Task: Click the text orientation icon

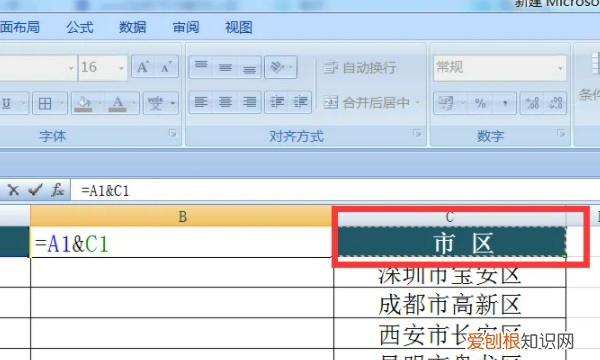Action: point(276,67)
